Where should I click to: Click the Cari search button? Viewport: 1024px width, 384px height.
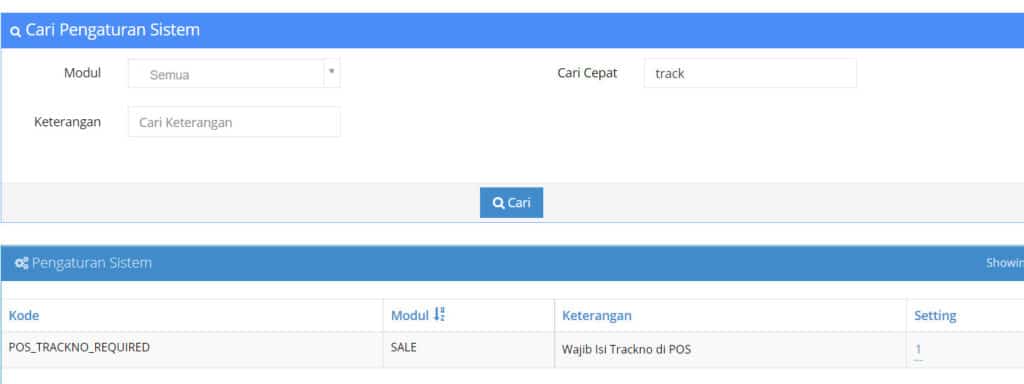[x=511, y=202]
